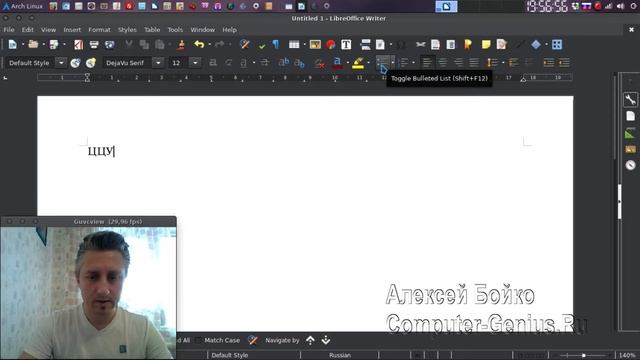Image resolution: width=640 pixels, height=360 pixels.
Task: Insert a chart from the toolbar
Action: [x=331, y=44]
